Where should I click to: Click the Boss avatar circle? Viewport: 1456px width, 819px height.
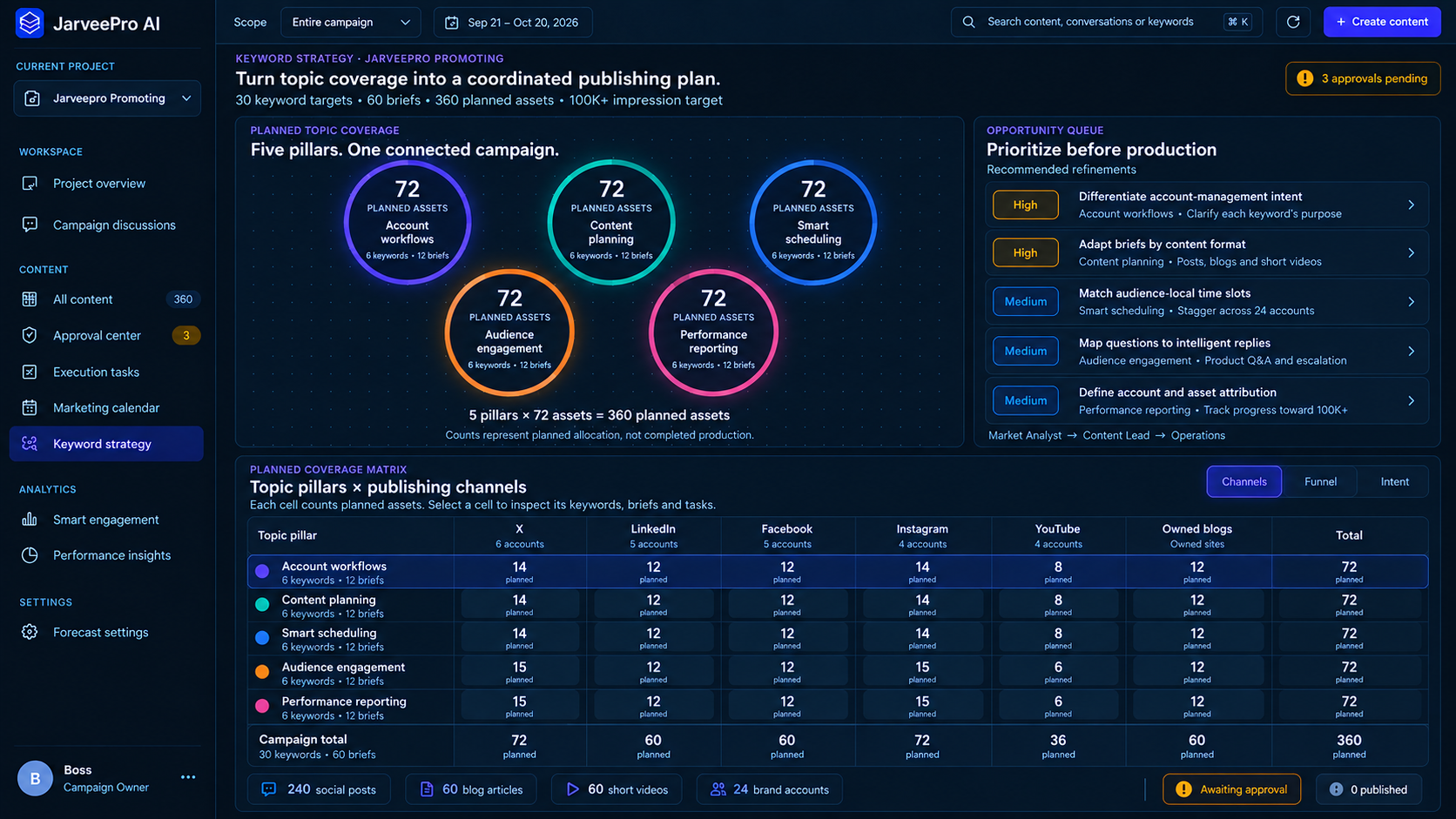35,778
